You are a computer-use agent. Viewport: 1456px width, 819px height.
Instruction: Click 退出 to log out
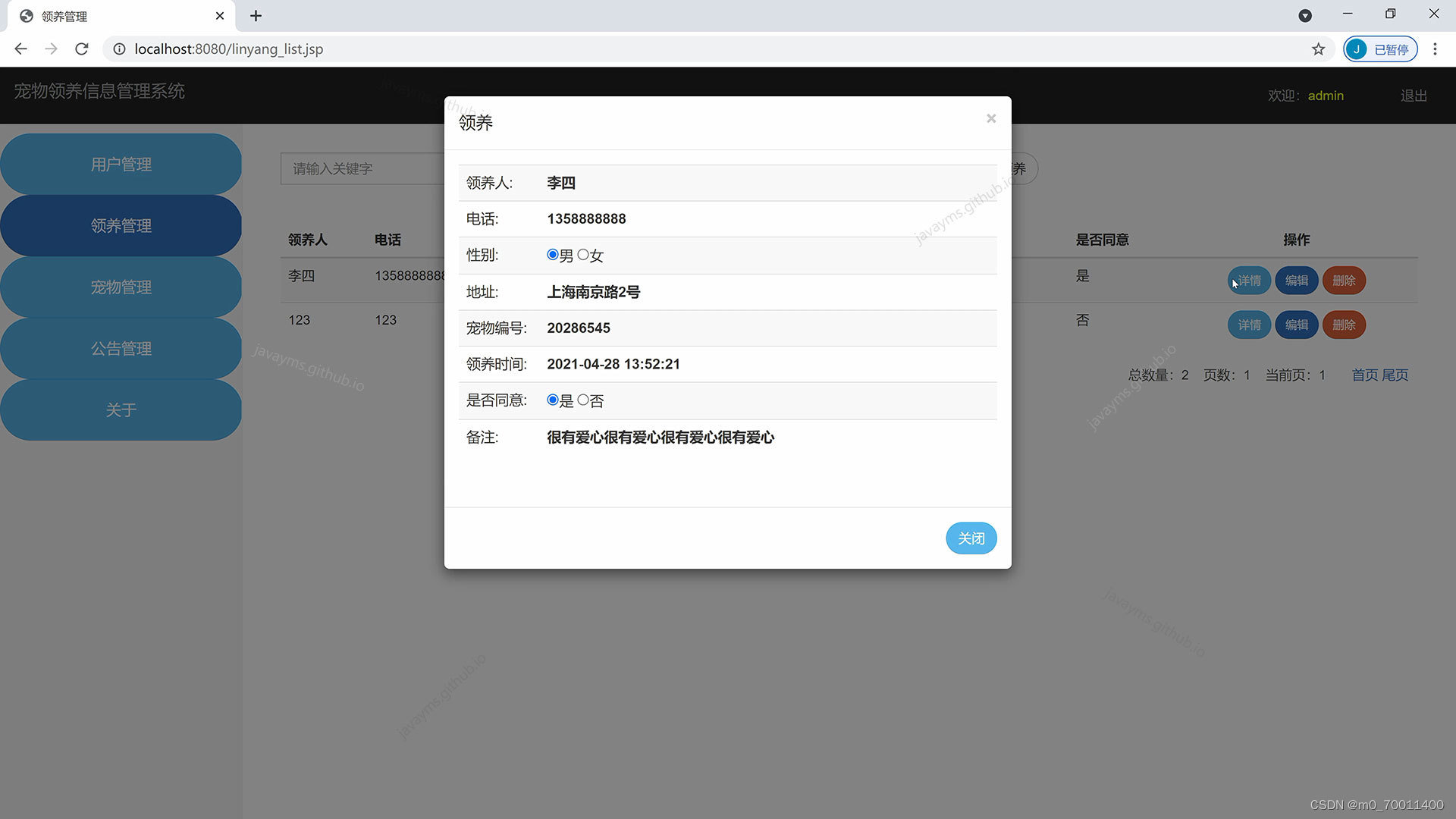coord(1412,95)
